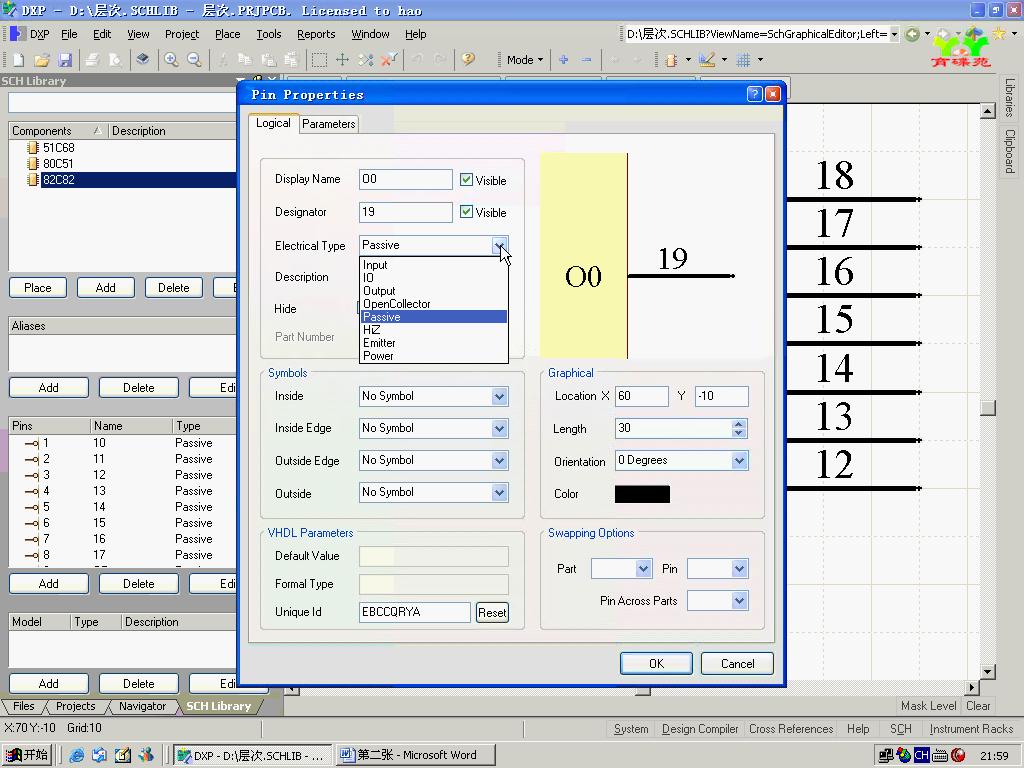1024x768 pixels.
Task: Click the Clear Filter funnel icon
Action: coord(389,60)
